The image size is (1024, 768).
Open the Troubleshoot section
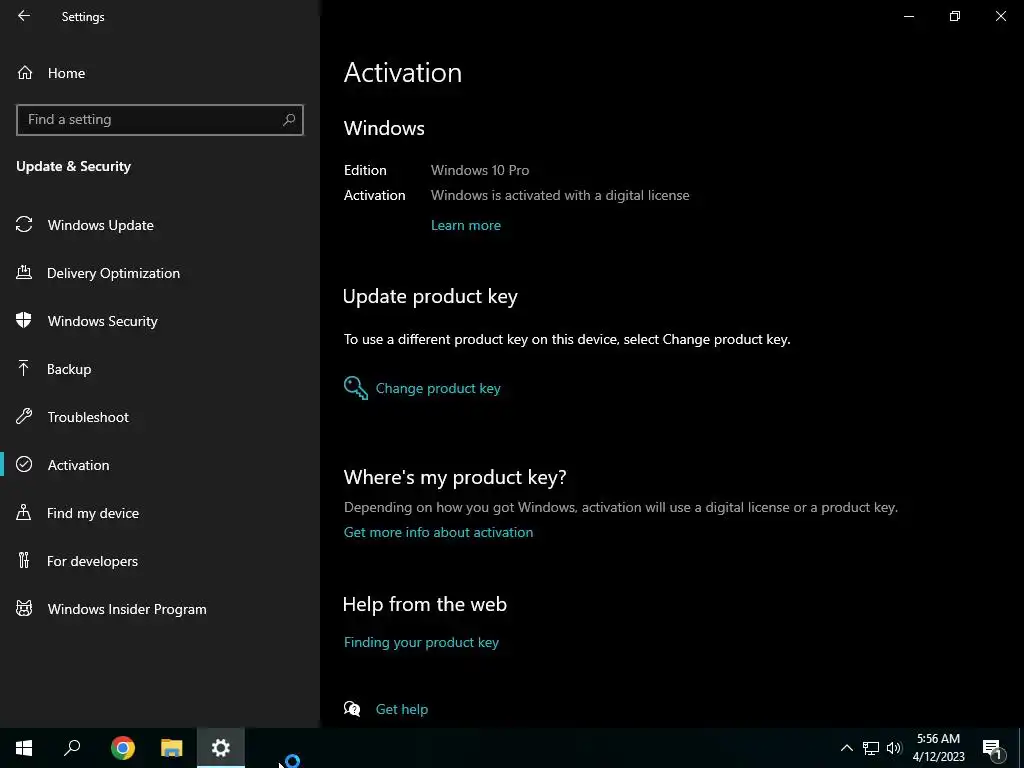coord(160,417)
